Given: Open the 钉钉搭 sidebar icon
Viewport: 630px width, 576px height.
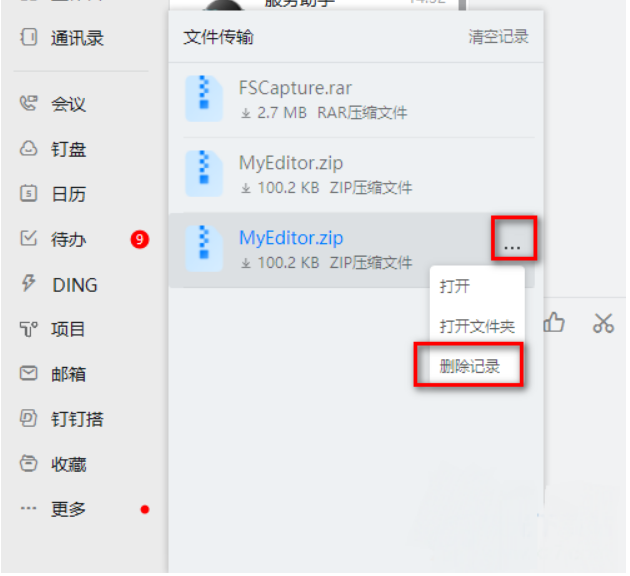Looking at the screenshot, I should pos(28,419).
